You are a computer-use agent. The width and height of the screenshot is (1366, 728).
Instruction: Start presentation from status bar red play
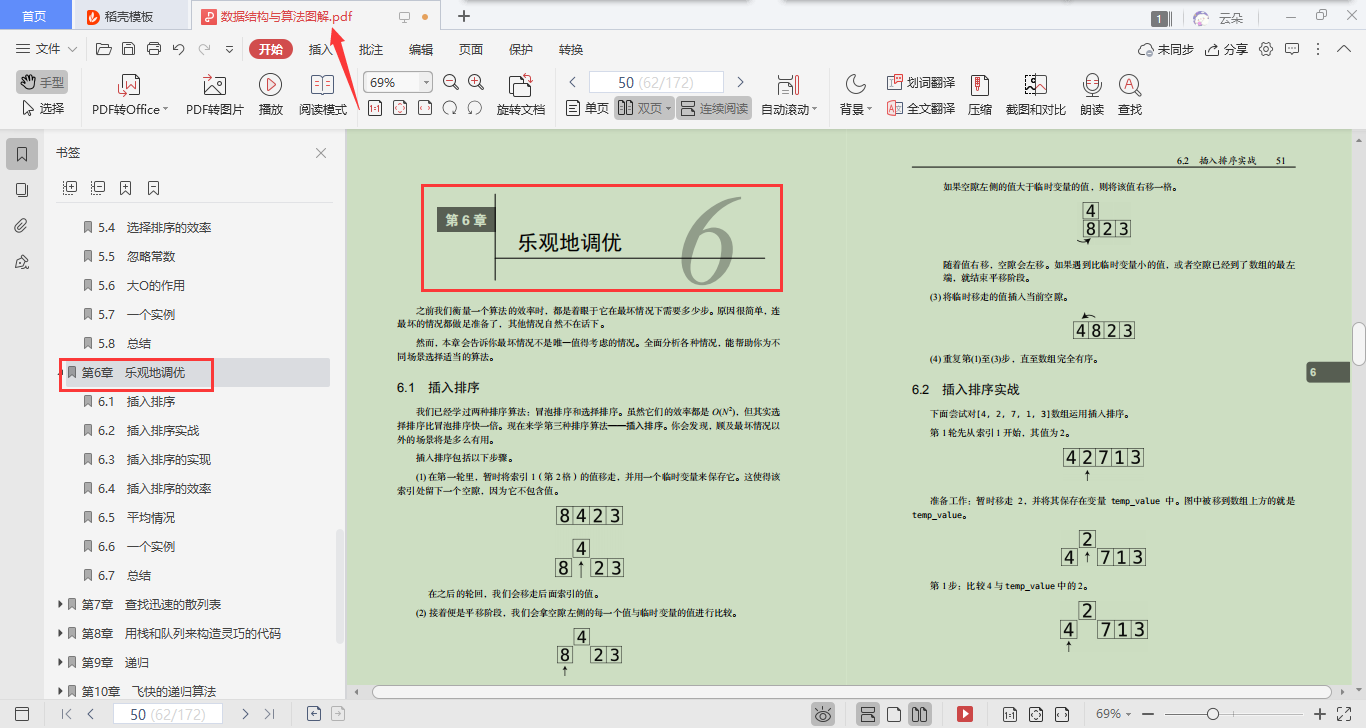pyautogui.click(x=965, y=714)
